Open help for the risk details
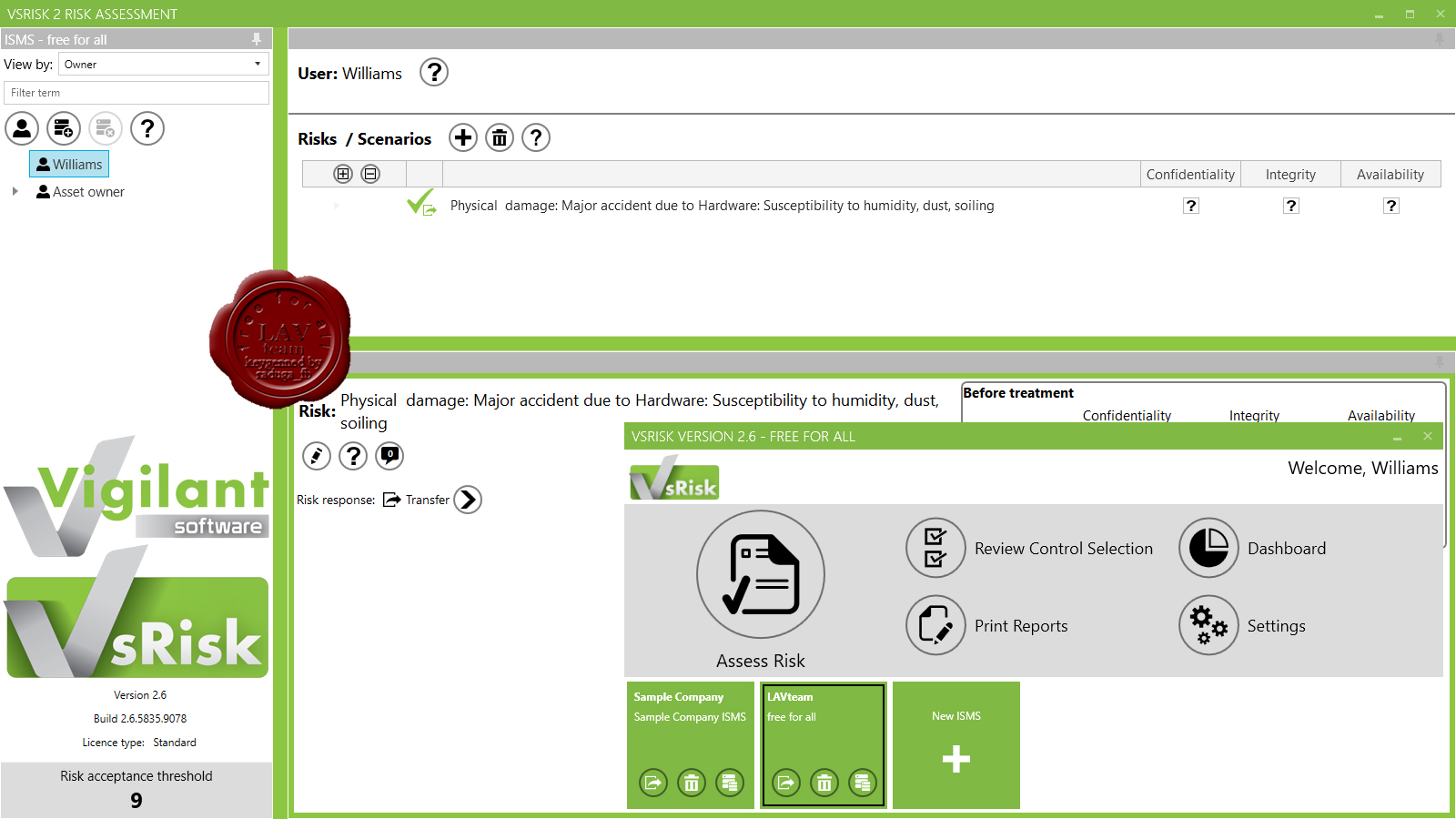1456x819 pixels. coord(353,455)
